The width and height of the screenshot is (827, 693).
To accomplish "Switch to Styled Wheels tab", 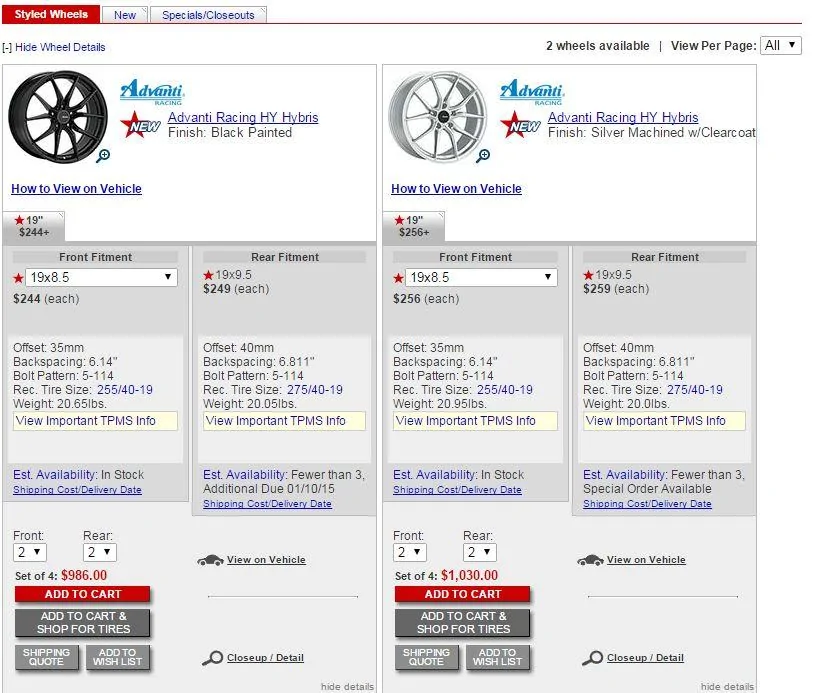I will pos(51,14).
